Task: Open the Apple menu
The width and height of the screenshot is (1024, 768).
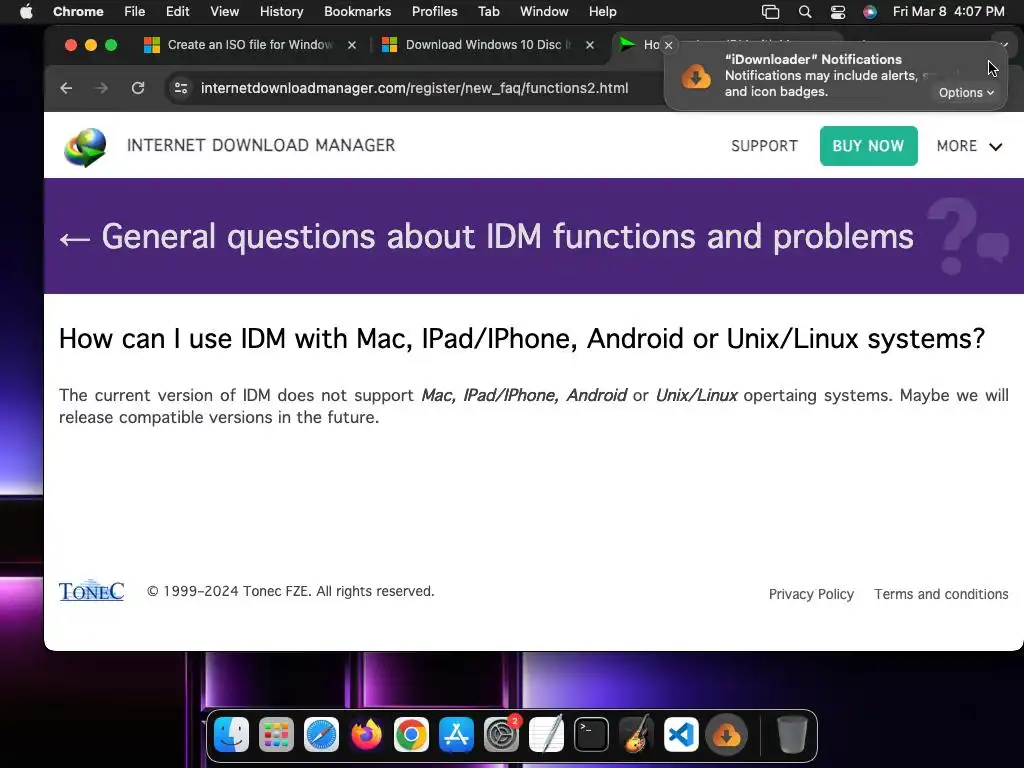Action: pos(26,12)
